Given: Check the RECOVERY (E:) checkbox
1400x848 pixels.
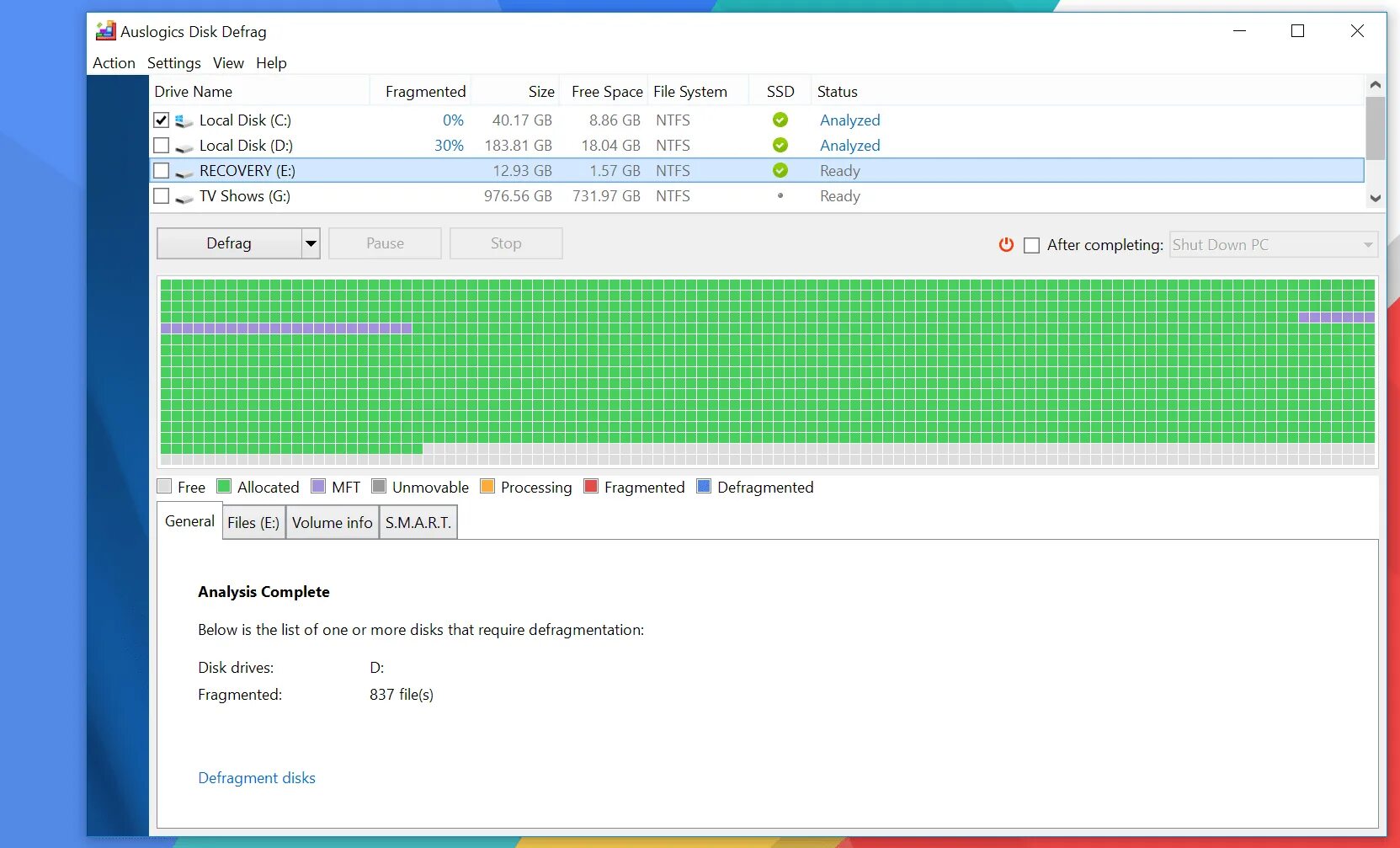Looking at the screenshot, I should [162, 170].
